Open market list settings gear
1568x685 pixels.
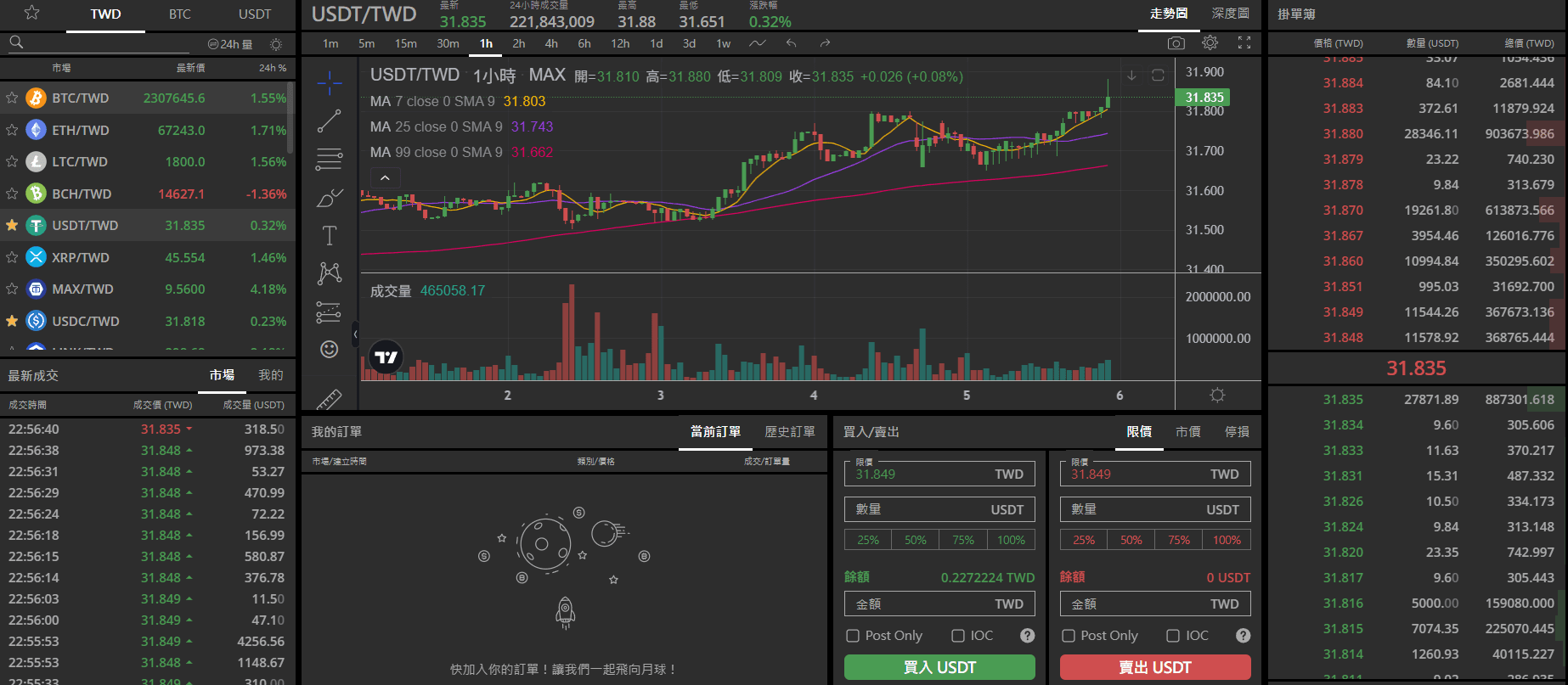276,44
